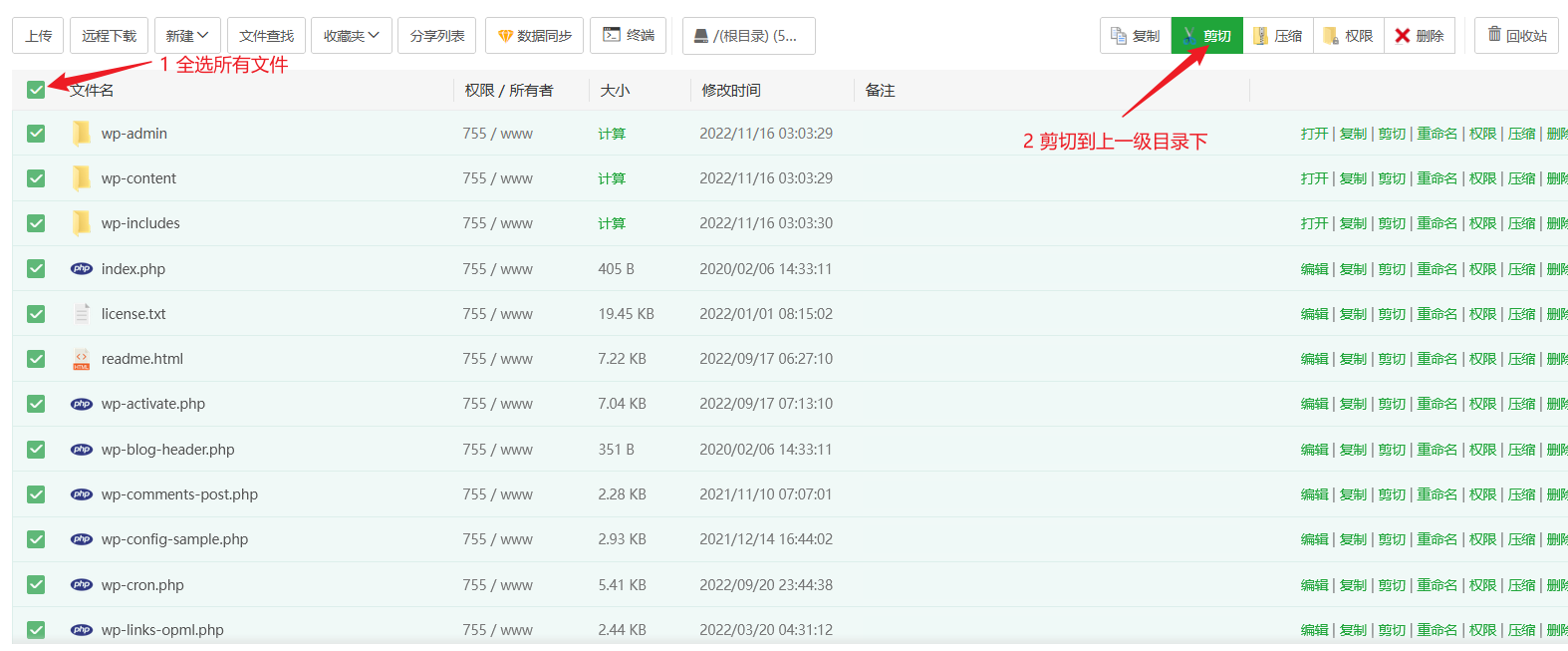This screenshot has width=1568, height=651.
Task: Click the 权限 (permissions) toolbar button
Action: [1349, 36]
